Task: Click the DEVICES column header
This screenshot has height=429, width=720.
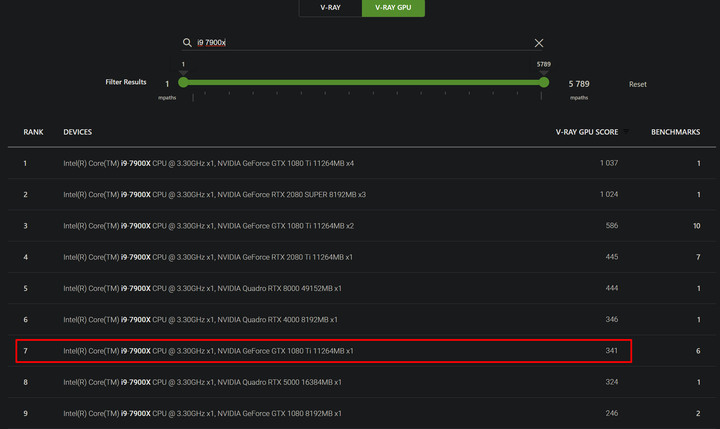Action: pyautogui.click(x=78, y=132)
